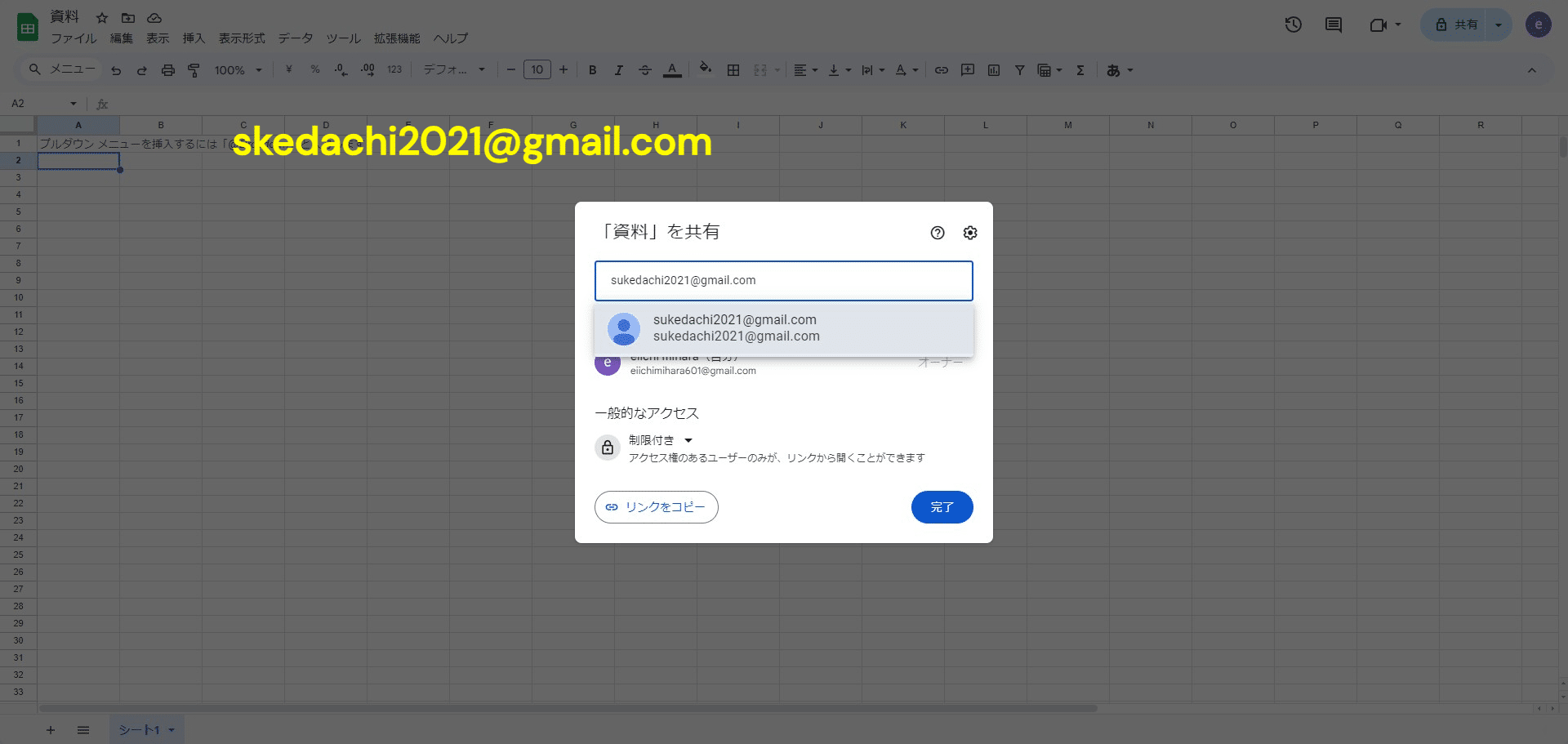Activate the paint format tool
This screenshot has height=744, width=1568.
(x=194, y=70)
